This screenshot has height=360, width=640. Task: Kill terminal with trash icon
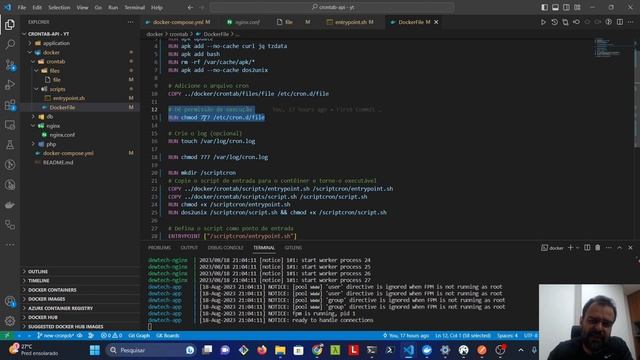click(x=598, y=247)
